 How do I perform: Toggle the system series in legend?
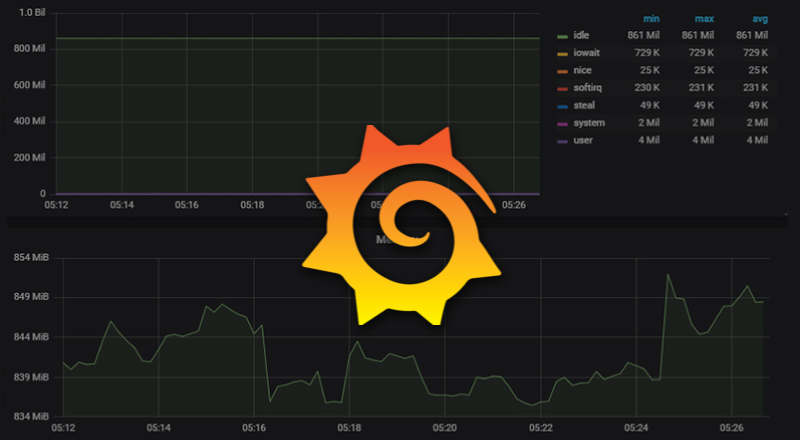(589, 123)
